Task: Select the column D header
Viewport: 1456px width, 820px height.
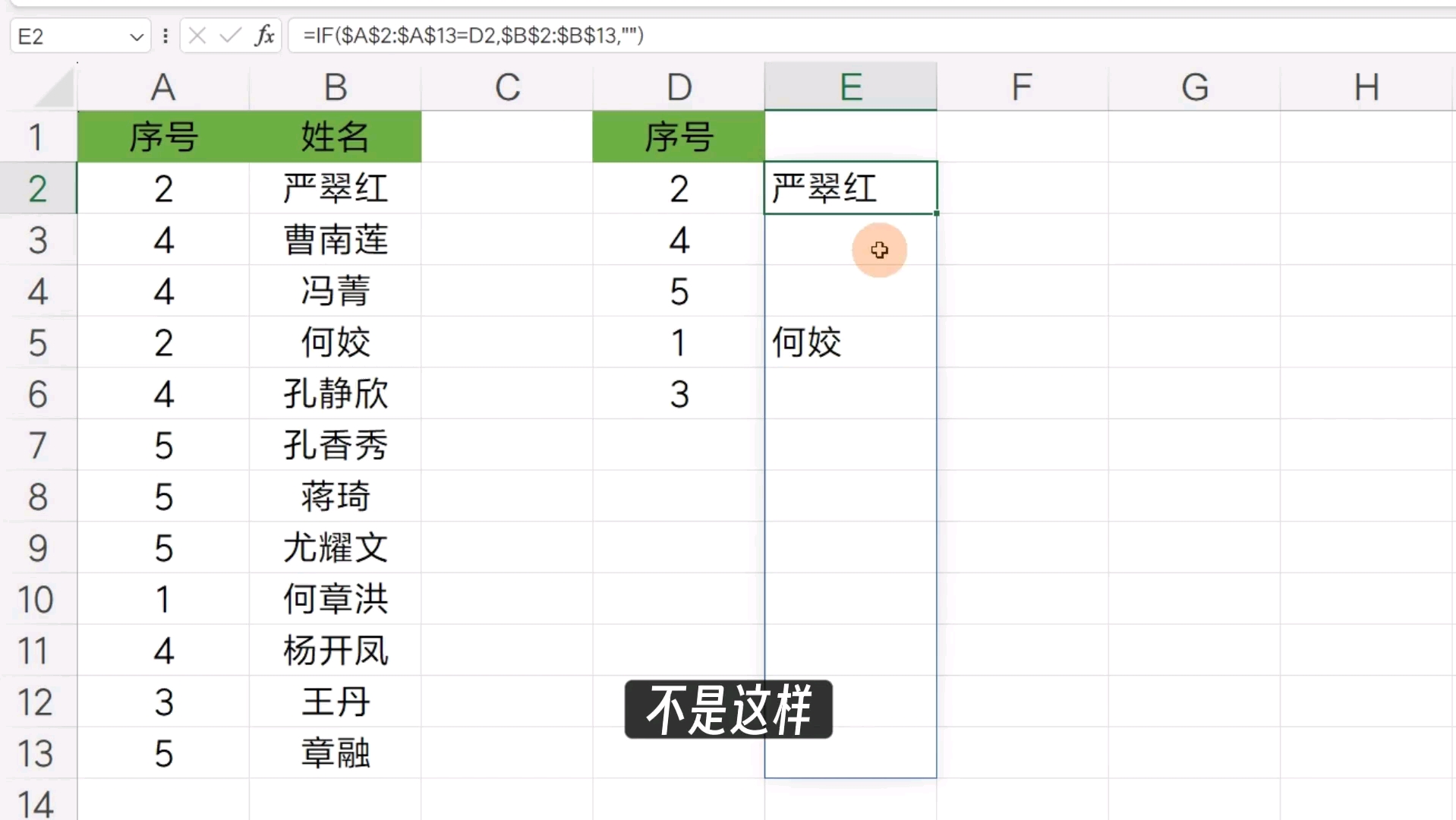Action: (x=678, y=87)
